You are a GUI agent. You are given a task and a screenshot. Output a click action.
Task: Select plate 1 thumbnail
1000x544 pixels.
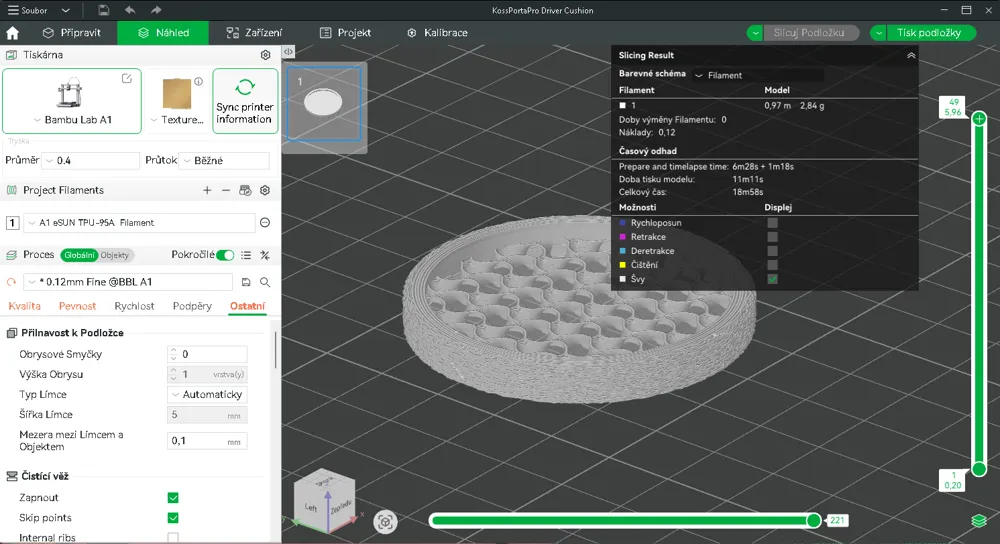[x=324, y=103]
